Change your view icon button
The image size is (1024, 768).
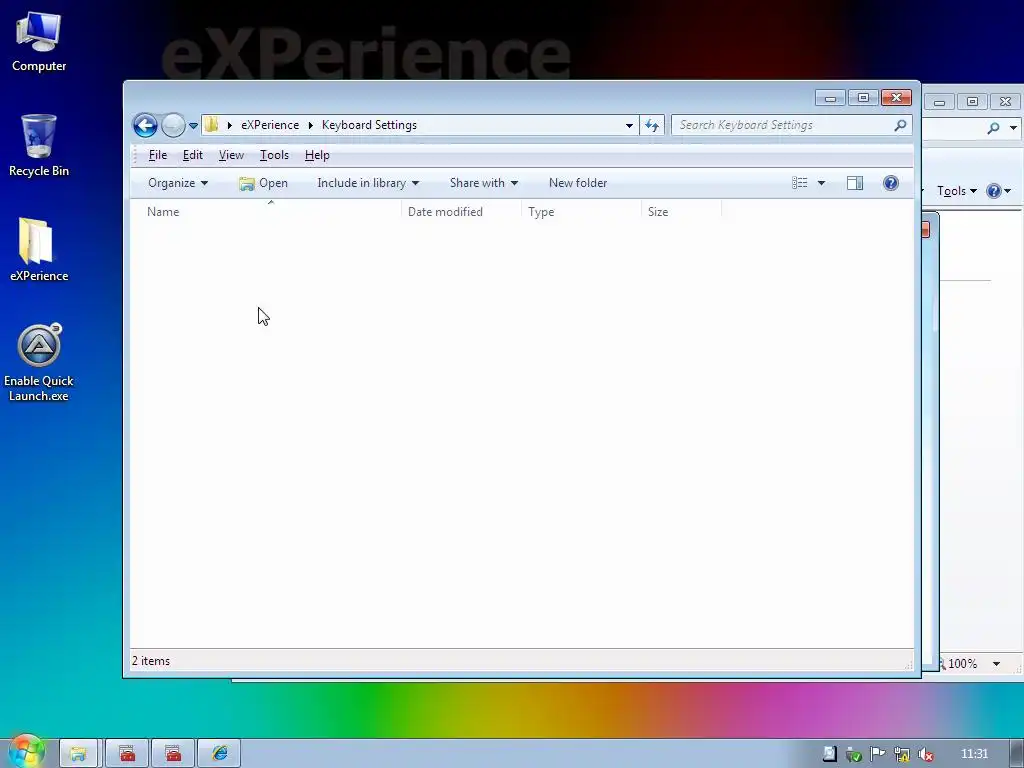(x=799, y=183)
